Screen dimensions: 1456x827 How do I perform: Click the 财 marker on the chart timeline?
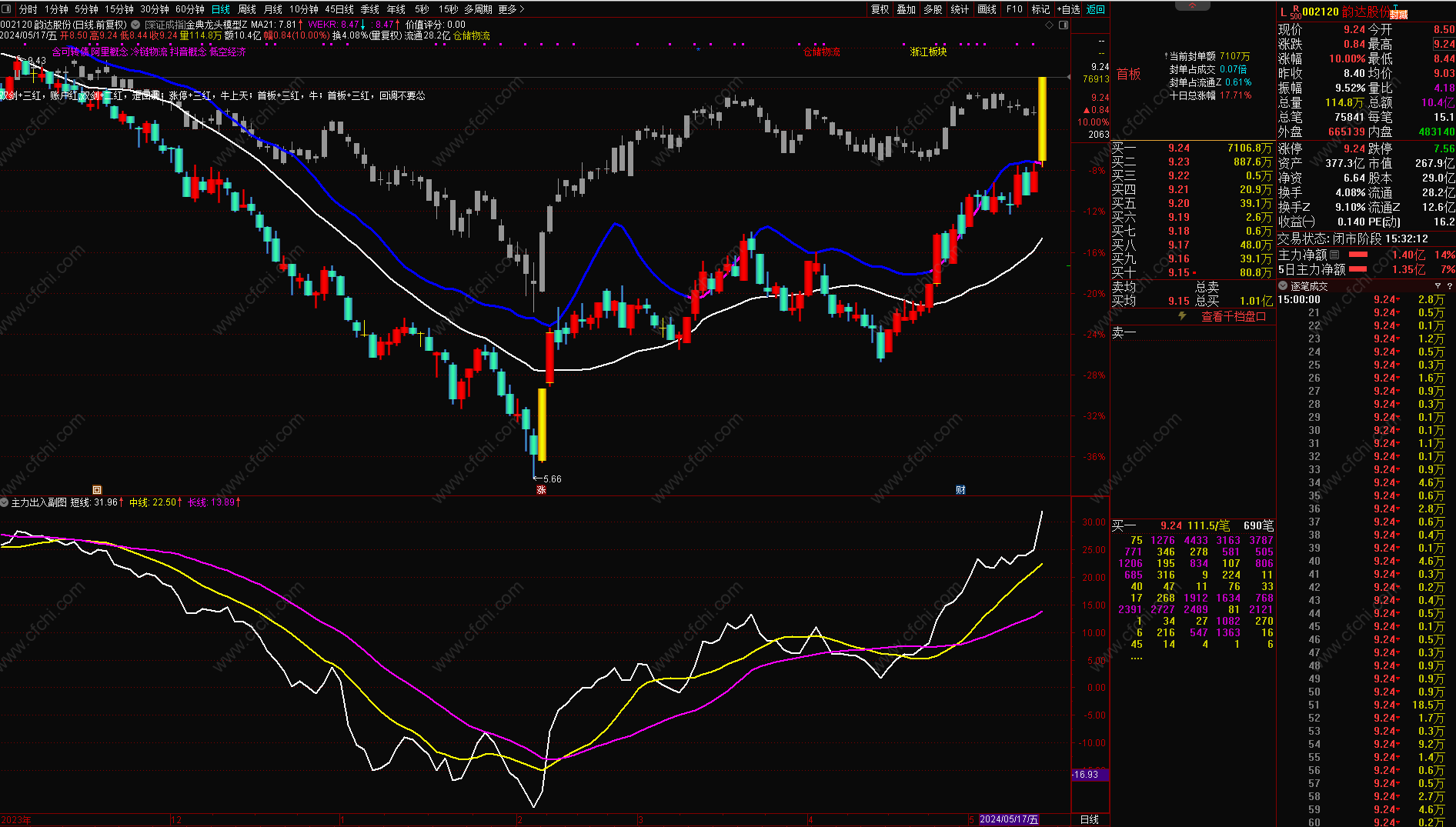[x=960, y=489]
